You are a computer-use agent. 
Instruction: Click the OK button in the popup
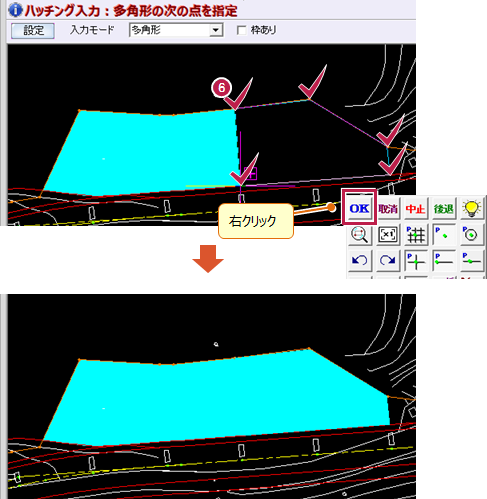pyautogui.click(x=359, y=209)
